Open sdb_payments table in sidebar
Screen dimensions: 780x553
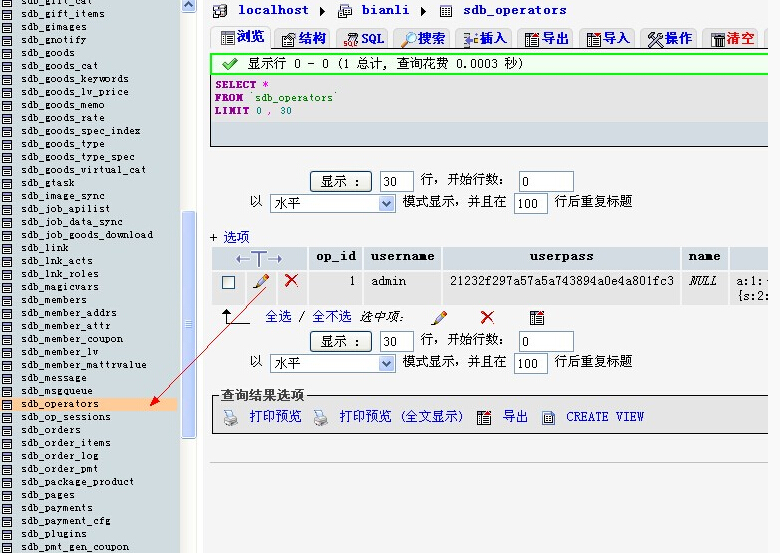tap(56, 508)
